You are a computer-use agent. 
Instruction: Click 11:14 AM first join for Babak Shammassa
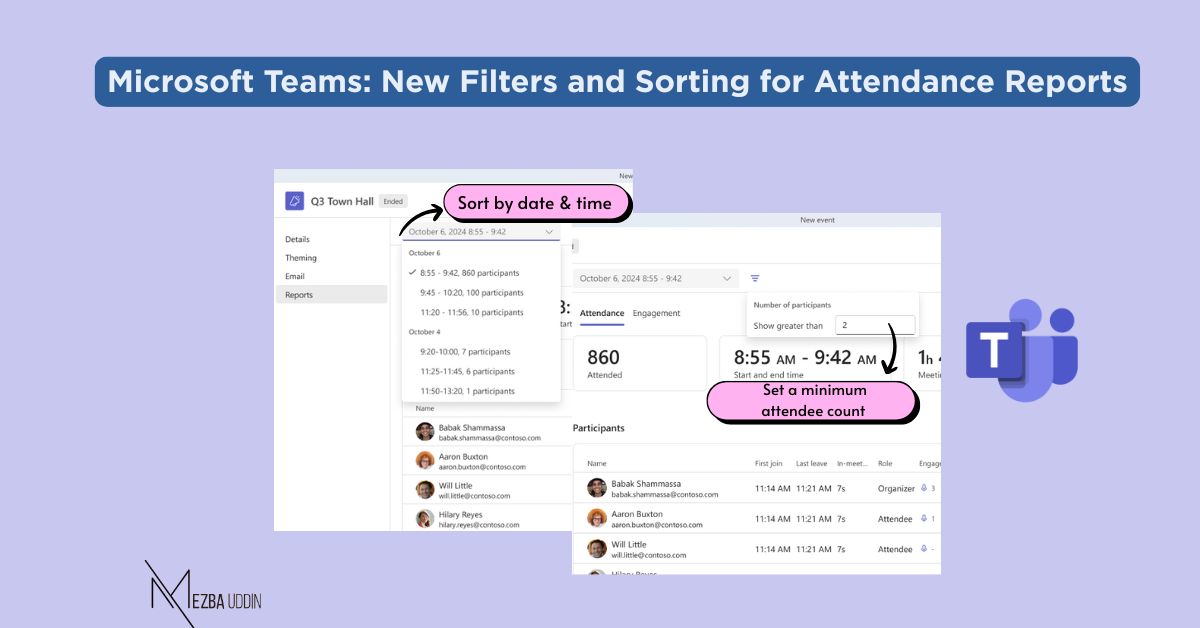(772, 488)
